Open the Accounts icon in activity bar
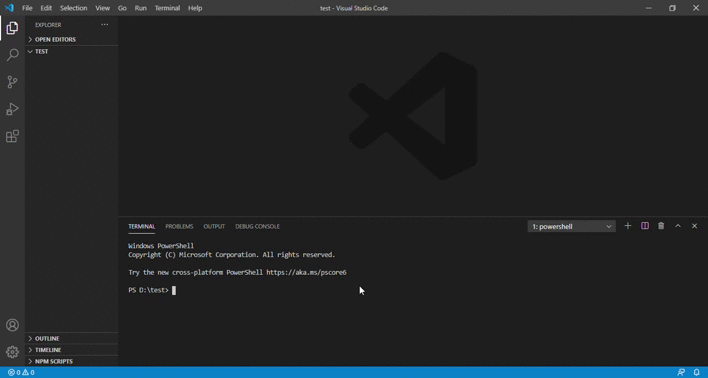This screenshot has height=378, width=708. click(x=12, y=325)
